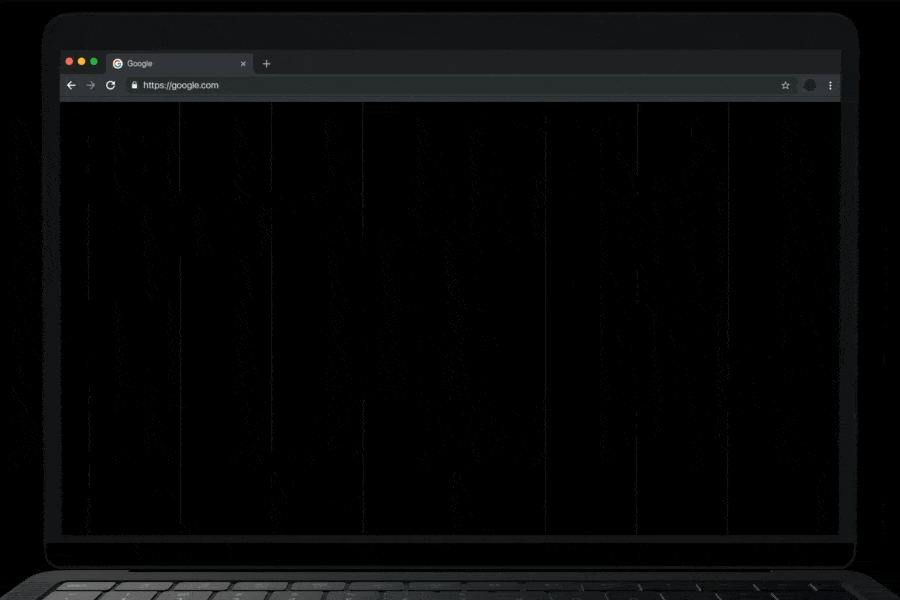Screen dimensions: 900x600
Task: Click the https://google.com URL text
Action: click(x=181, y=86)
